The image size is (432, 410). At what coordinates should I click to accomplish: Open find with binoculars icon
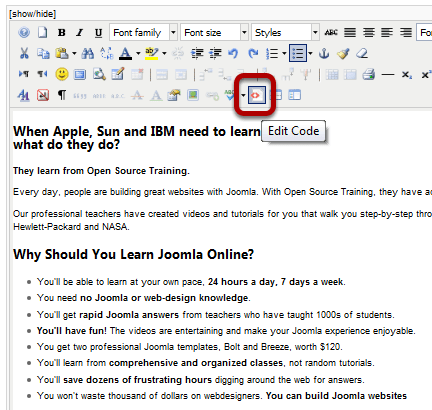tap(88, 53)
